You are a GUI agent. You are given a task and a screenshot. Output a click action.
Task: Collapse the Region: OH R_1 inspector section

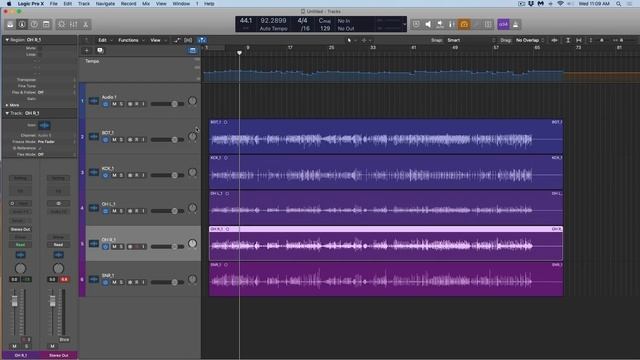(7, 40)
